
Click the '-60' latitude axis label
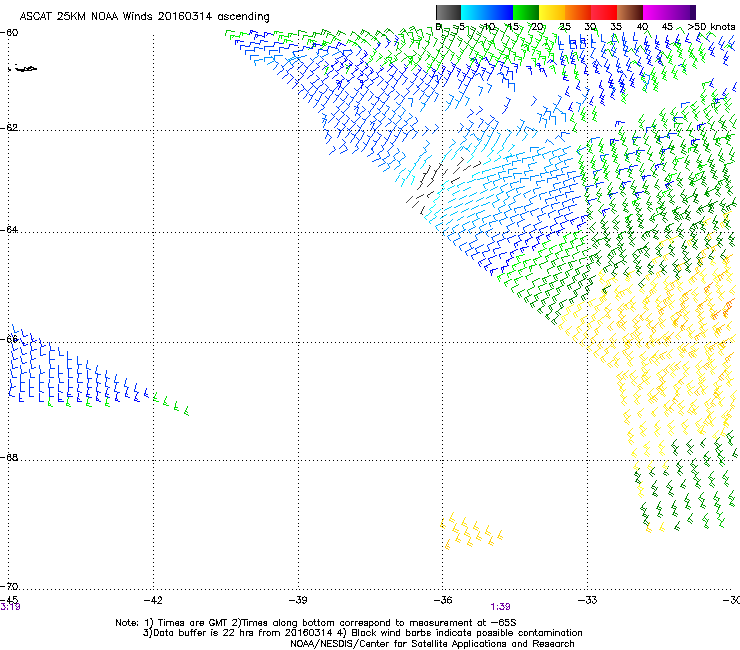tap(9, 33)
